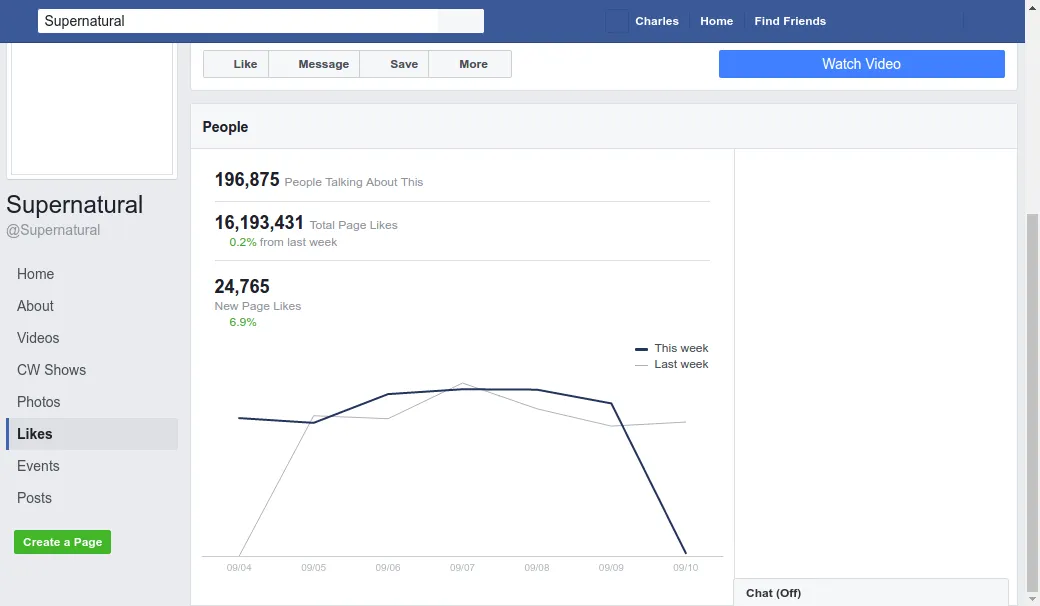The height and width of the screenshot is (606, 1040).
Task: Click the Supernatural search input field
Action: click(237, 21)
